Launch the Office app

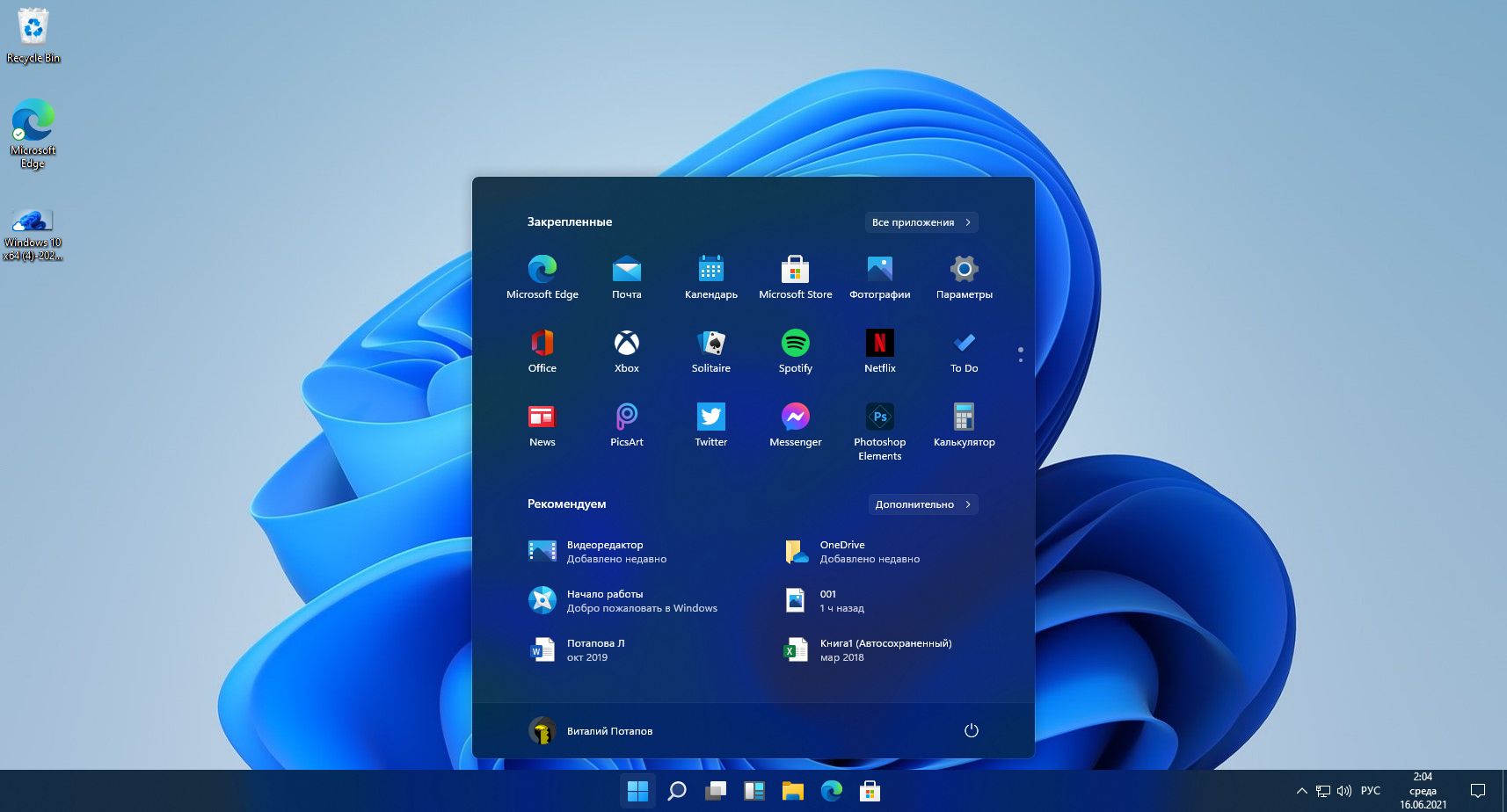tap(542, 351)
